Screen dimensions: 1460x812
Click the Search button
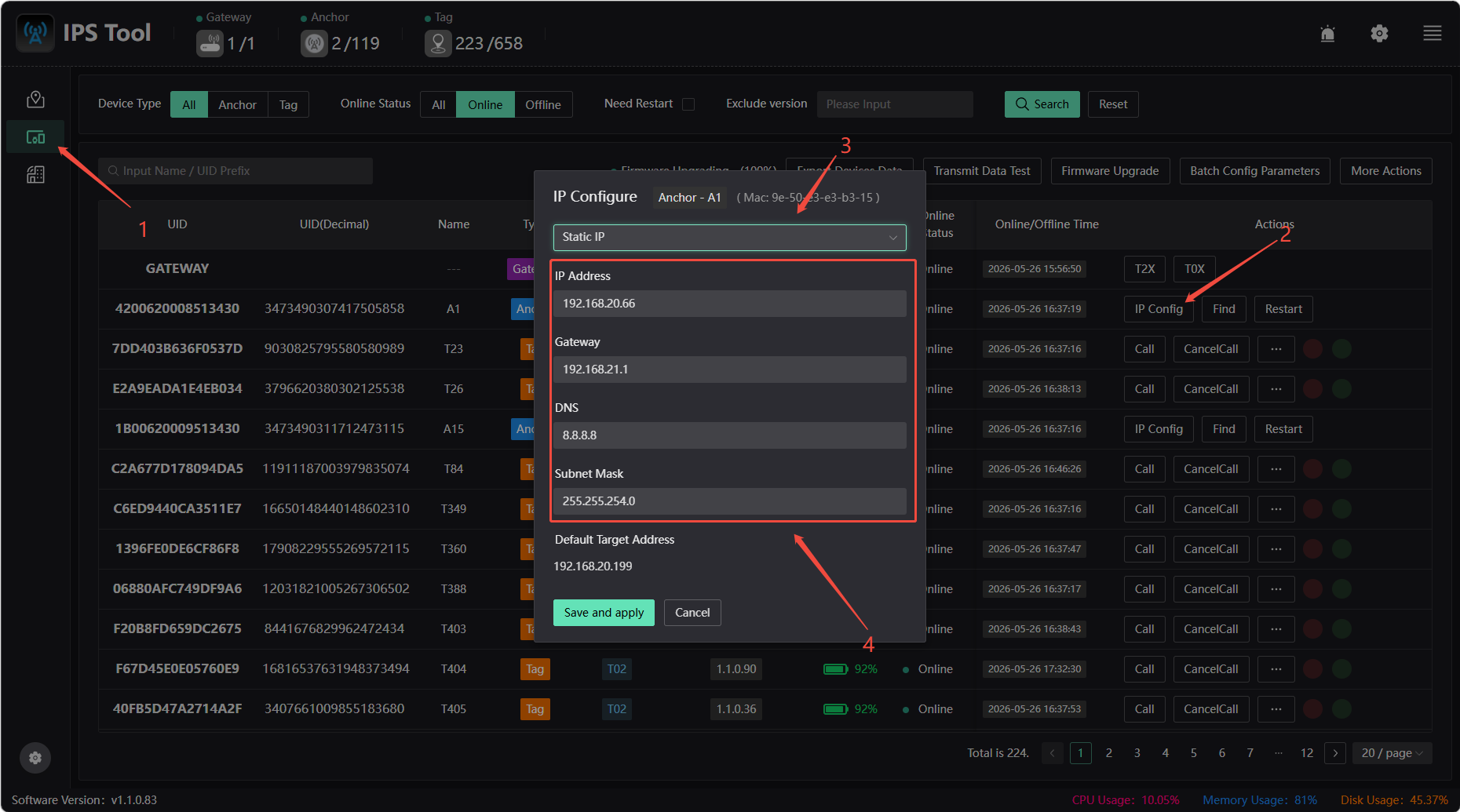pyautogui.click(x=1042, y=104)
